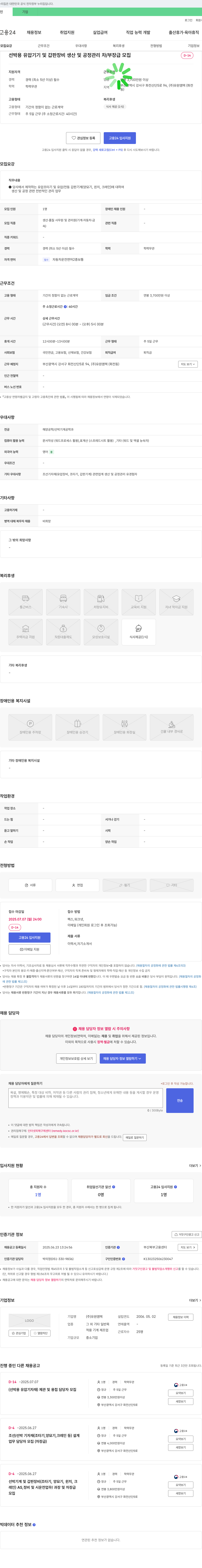Switch to the 복리후생 tab
This screenshot has height=1568, width=202.
coord(119,46)
